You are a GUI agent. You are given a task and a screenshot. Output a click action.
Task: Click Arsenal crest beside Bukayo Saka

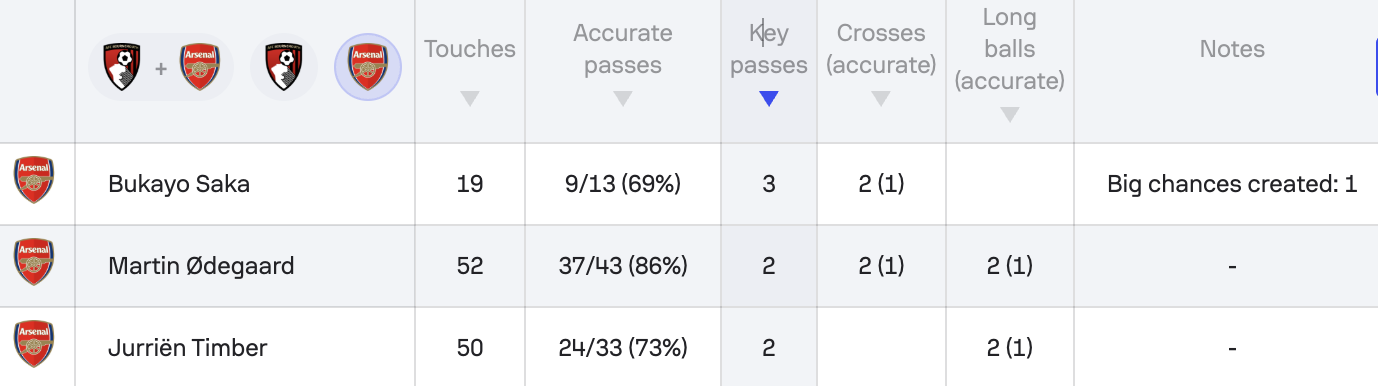(34, 181)
